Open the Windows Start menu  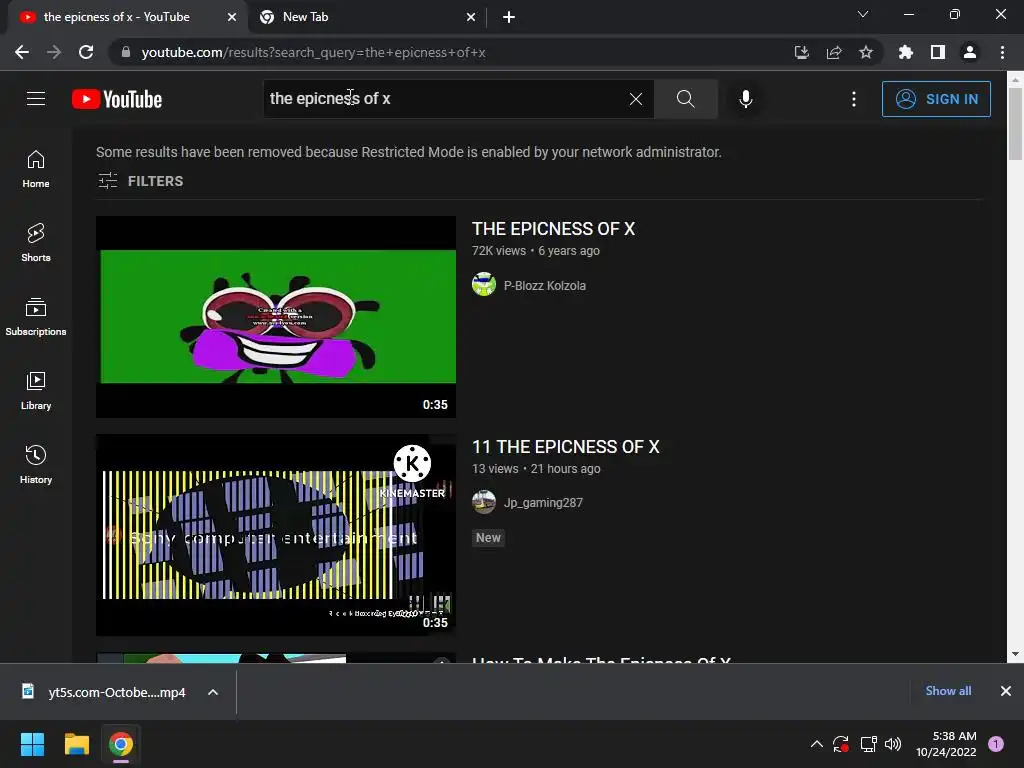point(32,744)
